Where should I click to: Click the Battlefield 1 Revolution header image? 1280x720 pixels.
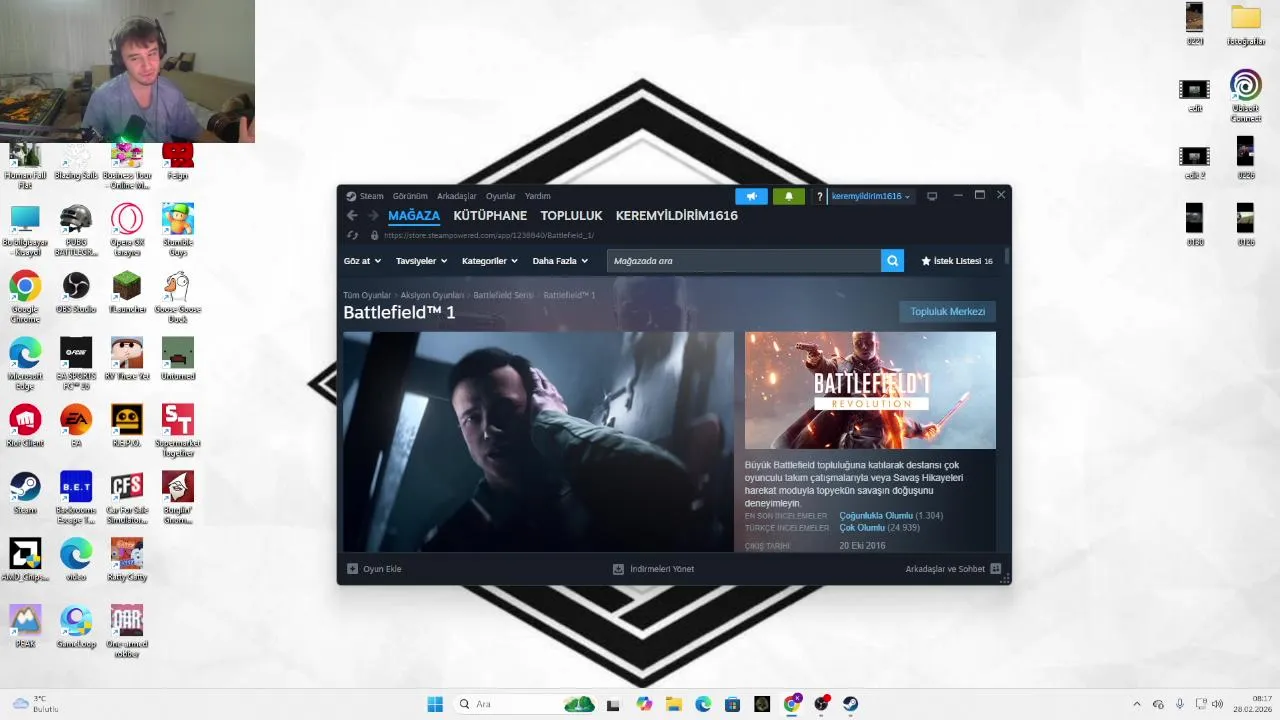pyautogui.click(x=870, y=390)
